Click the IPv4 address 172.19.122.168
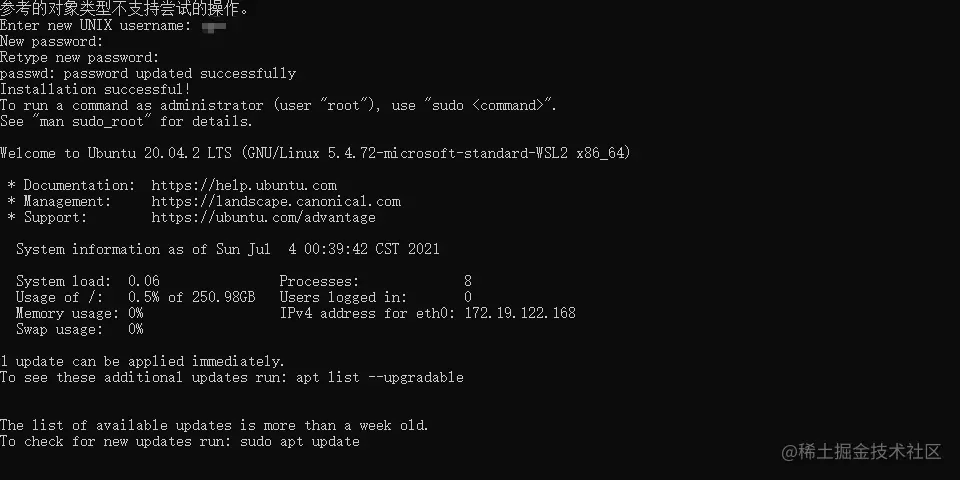This screenshot has width=960, height=480. click(x=520, y=313)
